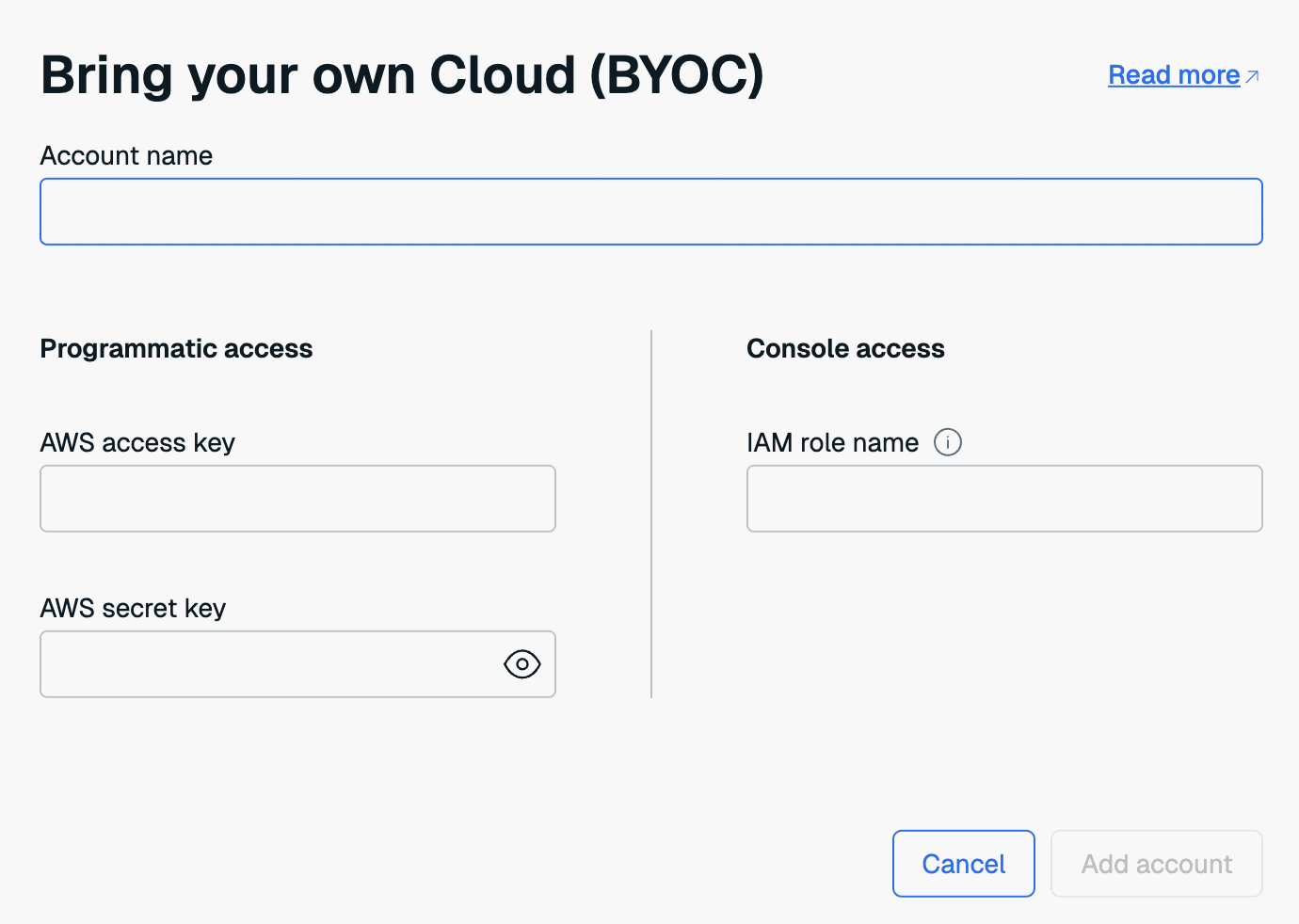Focus the Account name input field
Screen dimensions: 1299x924
pos(650,212)
